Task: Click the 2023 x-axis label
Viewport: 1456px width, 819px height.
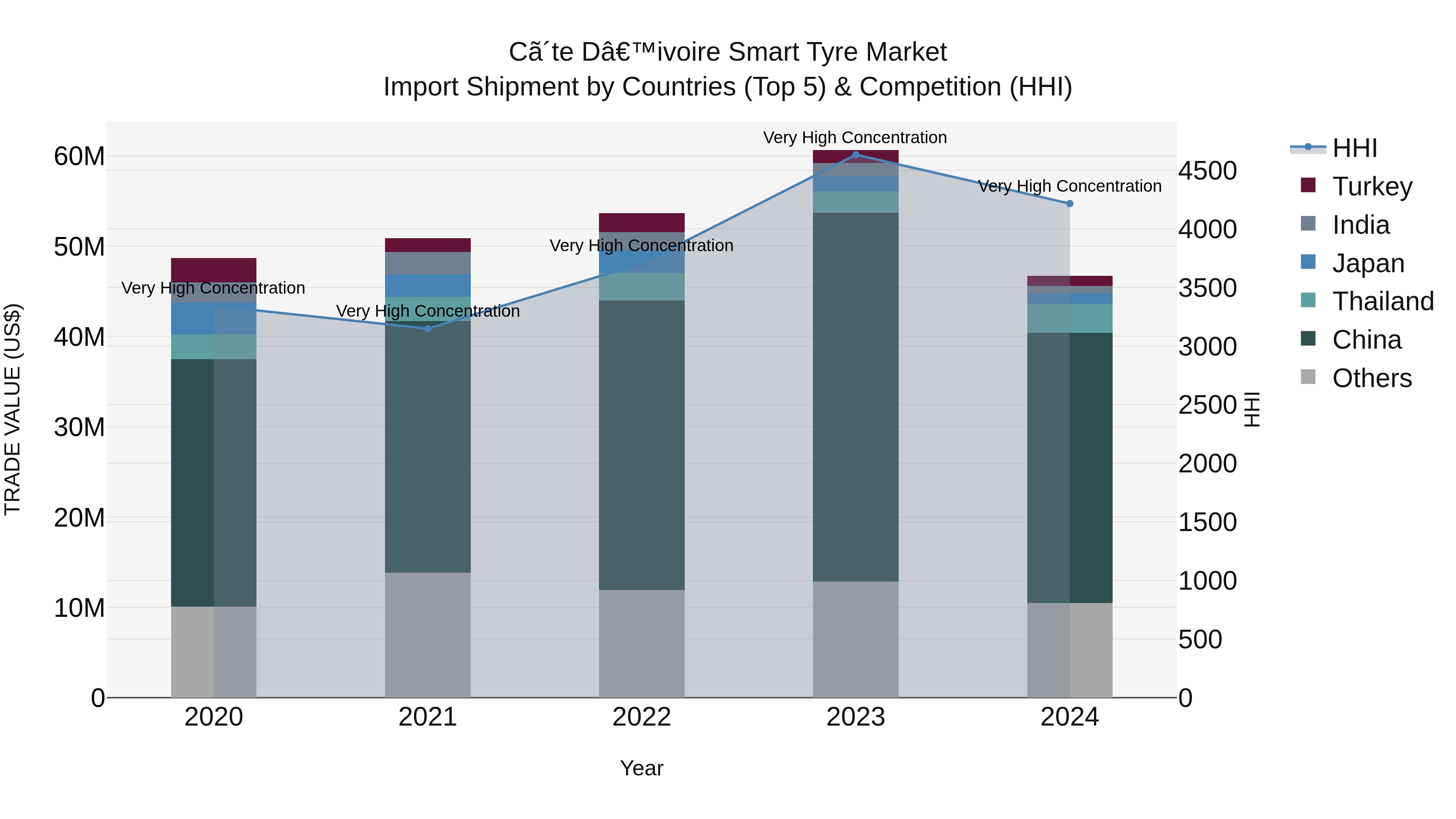Action: pyautogui.click(x=856, y=717)
